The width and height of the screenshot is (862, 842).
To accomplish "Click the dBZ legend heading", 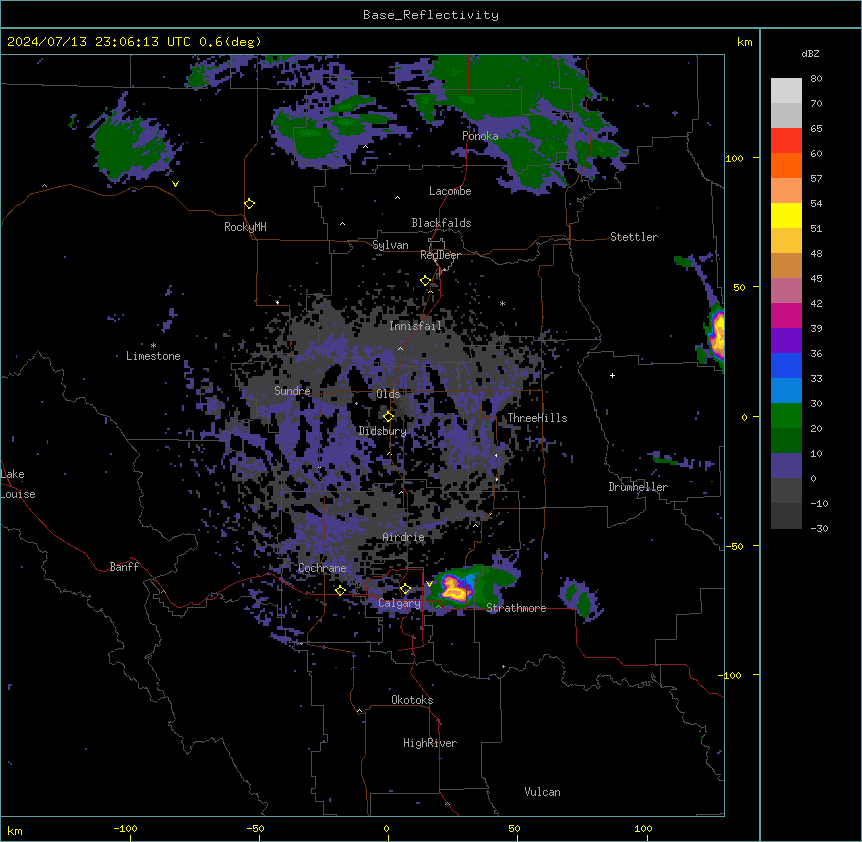I will coord(810,53).
